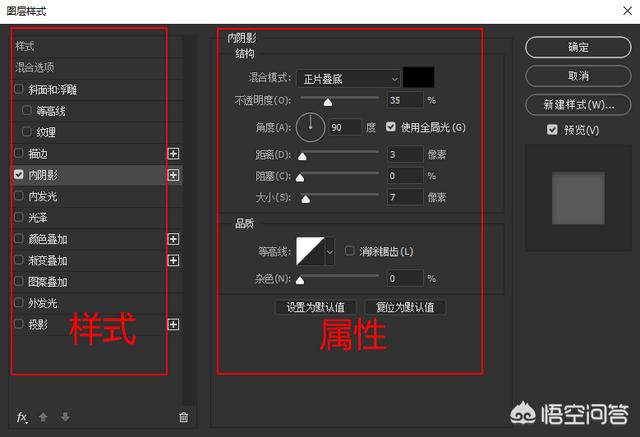Viewport: 640px width, 437px height.
Task: Add another 内阴影 effect with plus icon
Action: tap(173, 175)
